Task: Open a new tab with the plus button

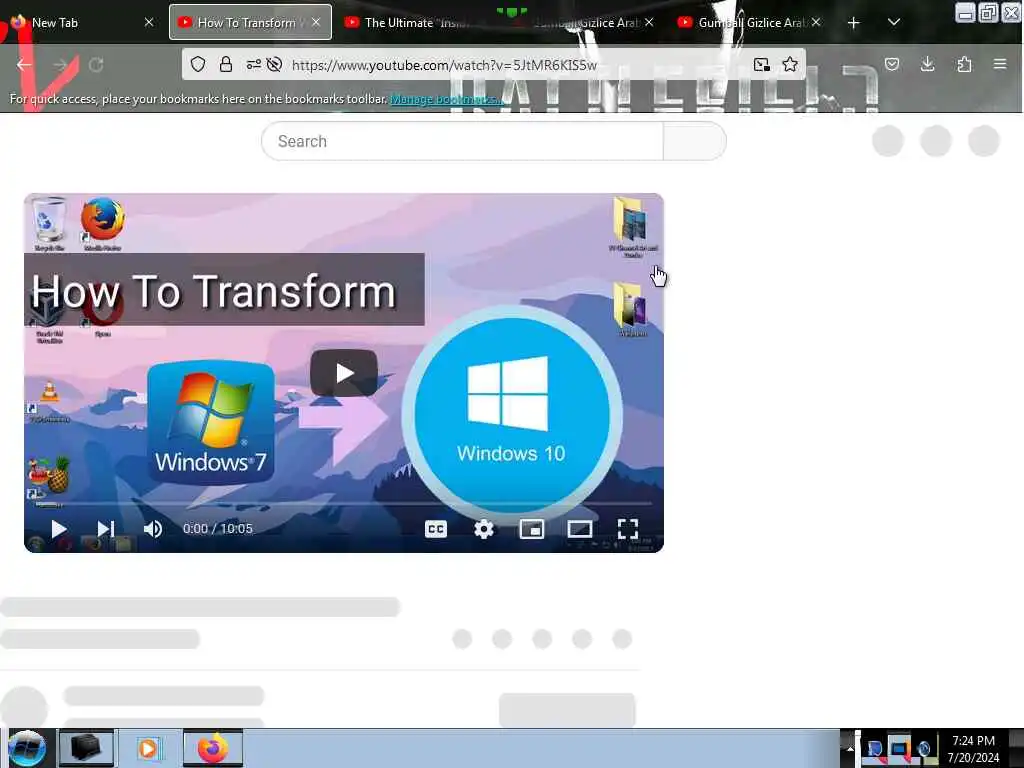Action: pos(854,23)
